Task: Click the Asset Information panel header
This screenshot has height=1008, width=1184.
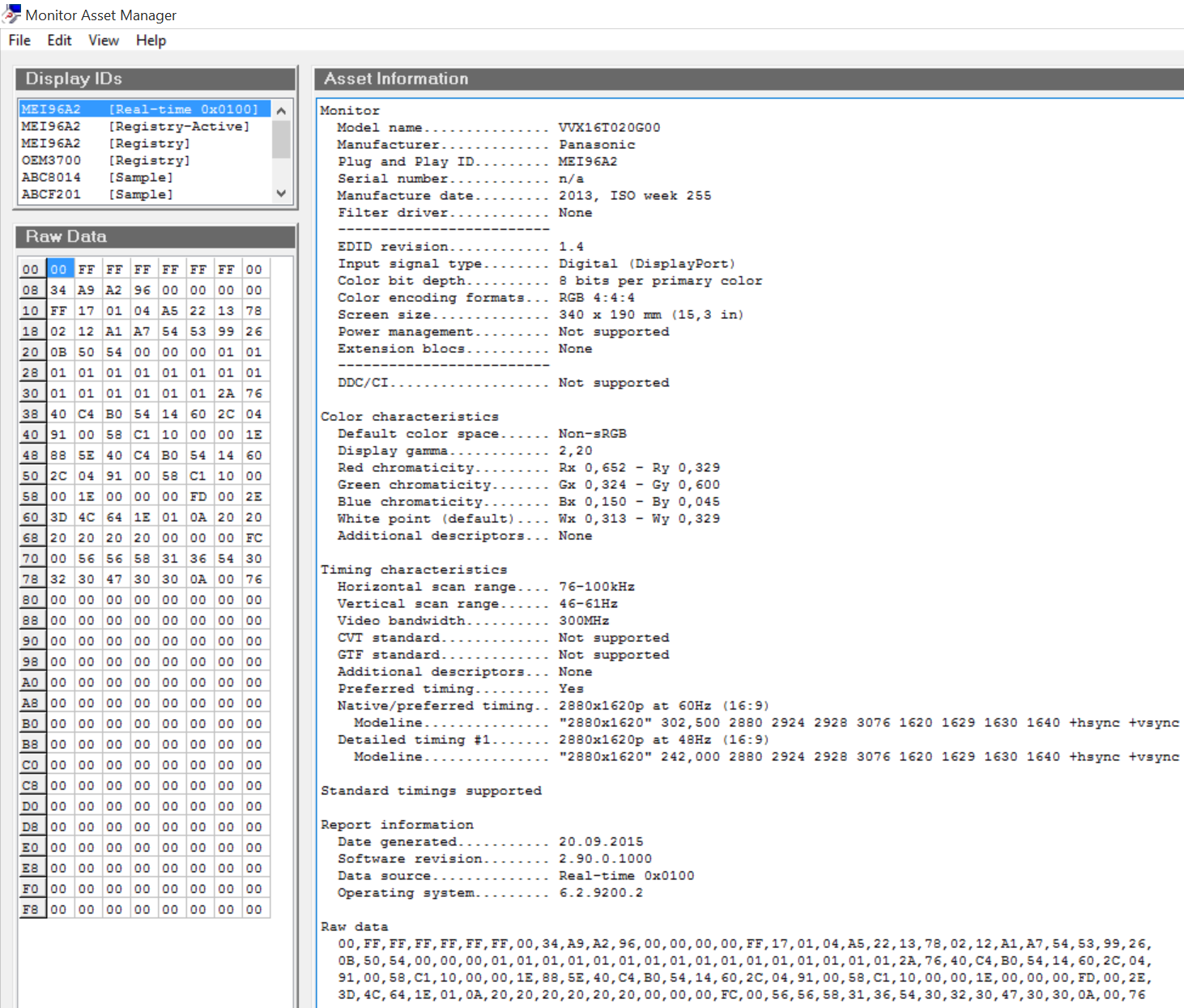Action: coord(749,79)
